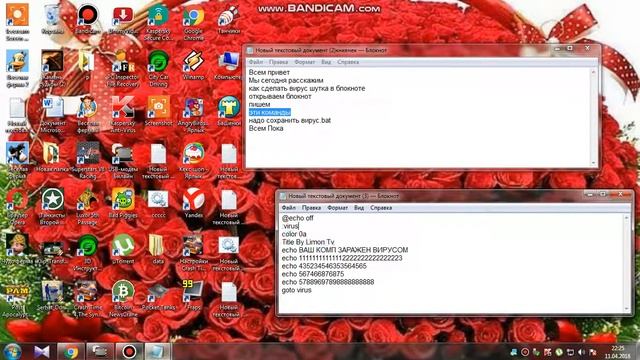The height and width of the screenshot is (360, 640).
Task: Open Файл menu in lower Notepad window
Action: click(x=289, y=208)
